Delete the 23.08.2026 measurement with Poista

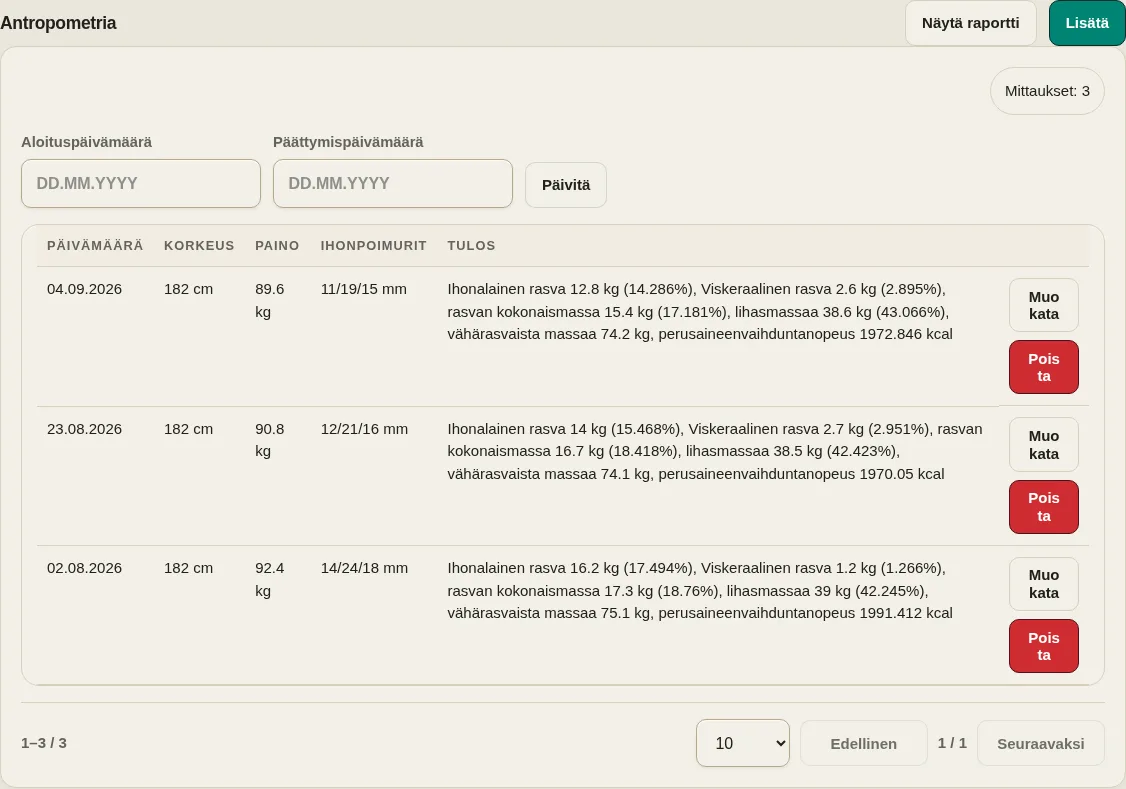1043,507
